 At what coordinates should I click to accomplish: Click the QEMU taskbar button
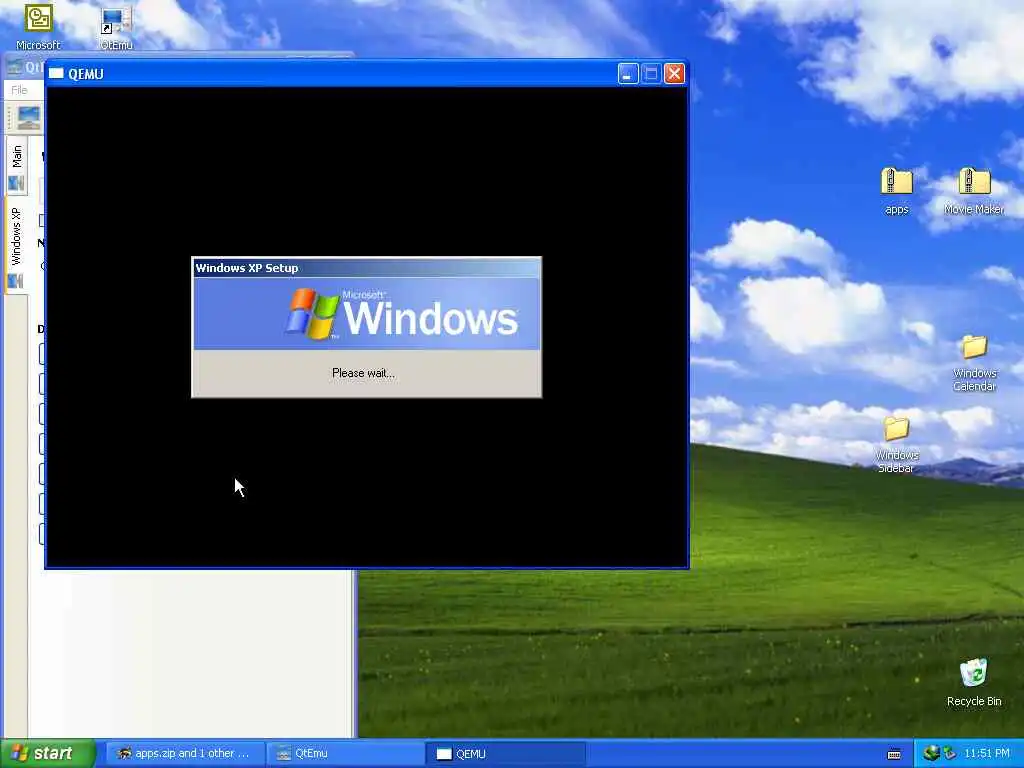point(505,754)
